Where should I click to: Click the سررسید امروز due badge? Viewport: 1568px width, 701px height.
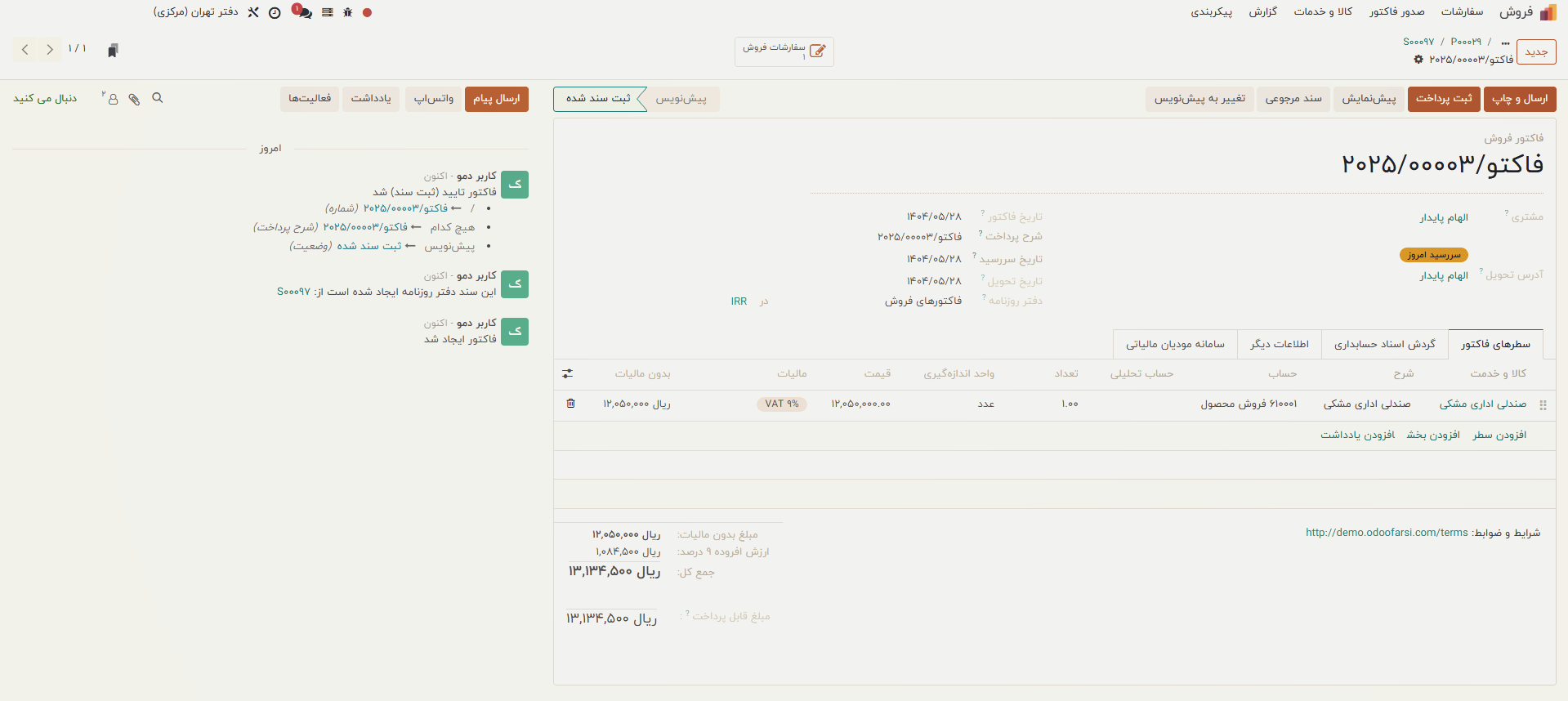(x=1434, y=255)
